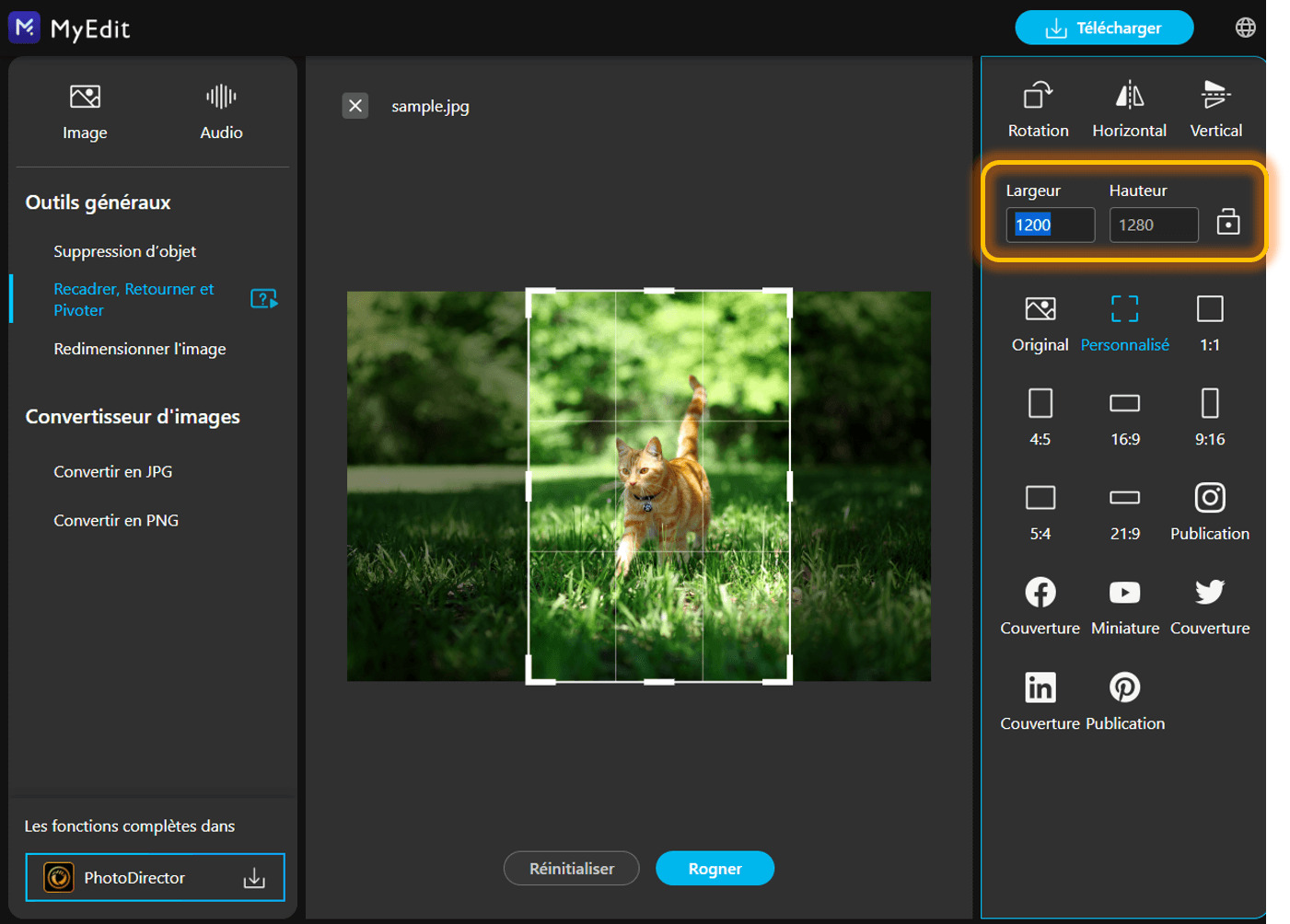The width and height of the screenshot is (1290, 924).
Task: Click the PhotoDirector download banner
Action: tap(155, 877)
